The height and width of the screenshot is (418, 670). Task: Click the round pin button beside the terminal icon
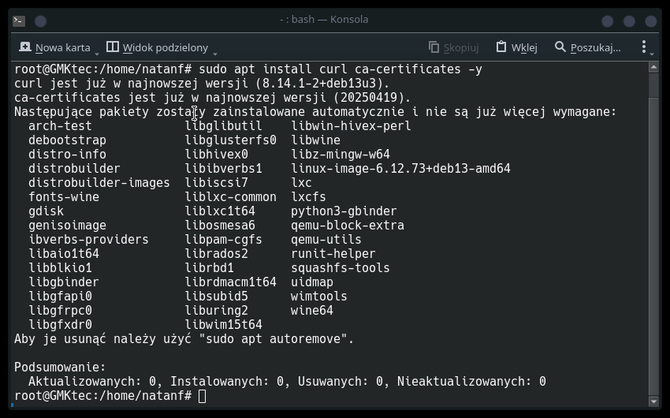point(41,21)
